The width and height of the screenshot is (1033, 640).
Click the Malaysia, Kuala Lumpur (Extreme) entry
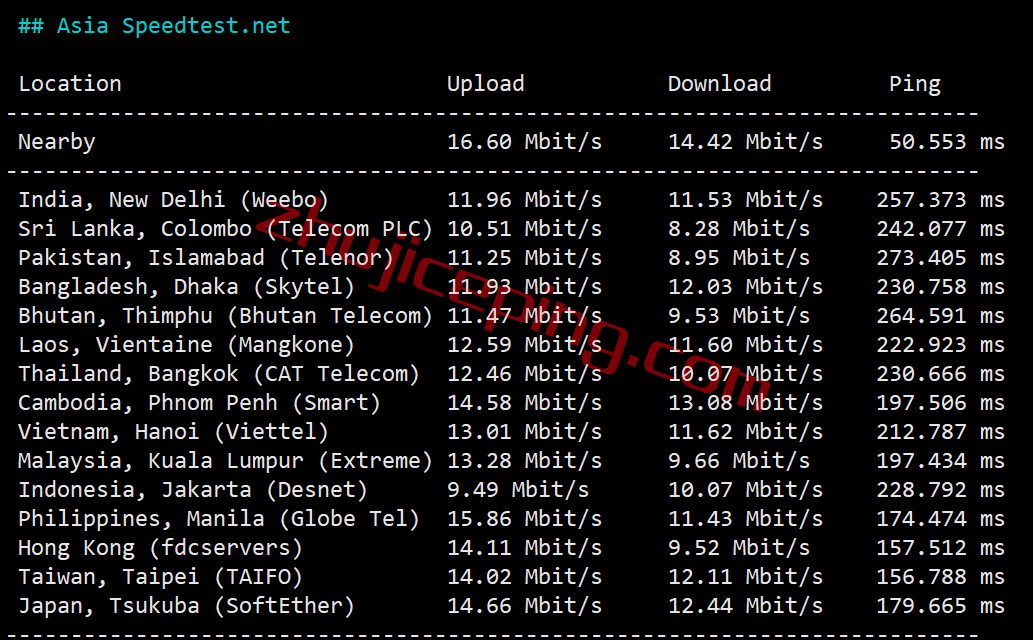pos(225,461)
